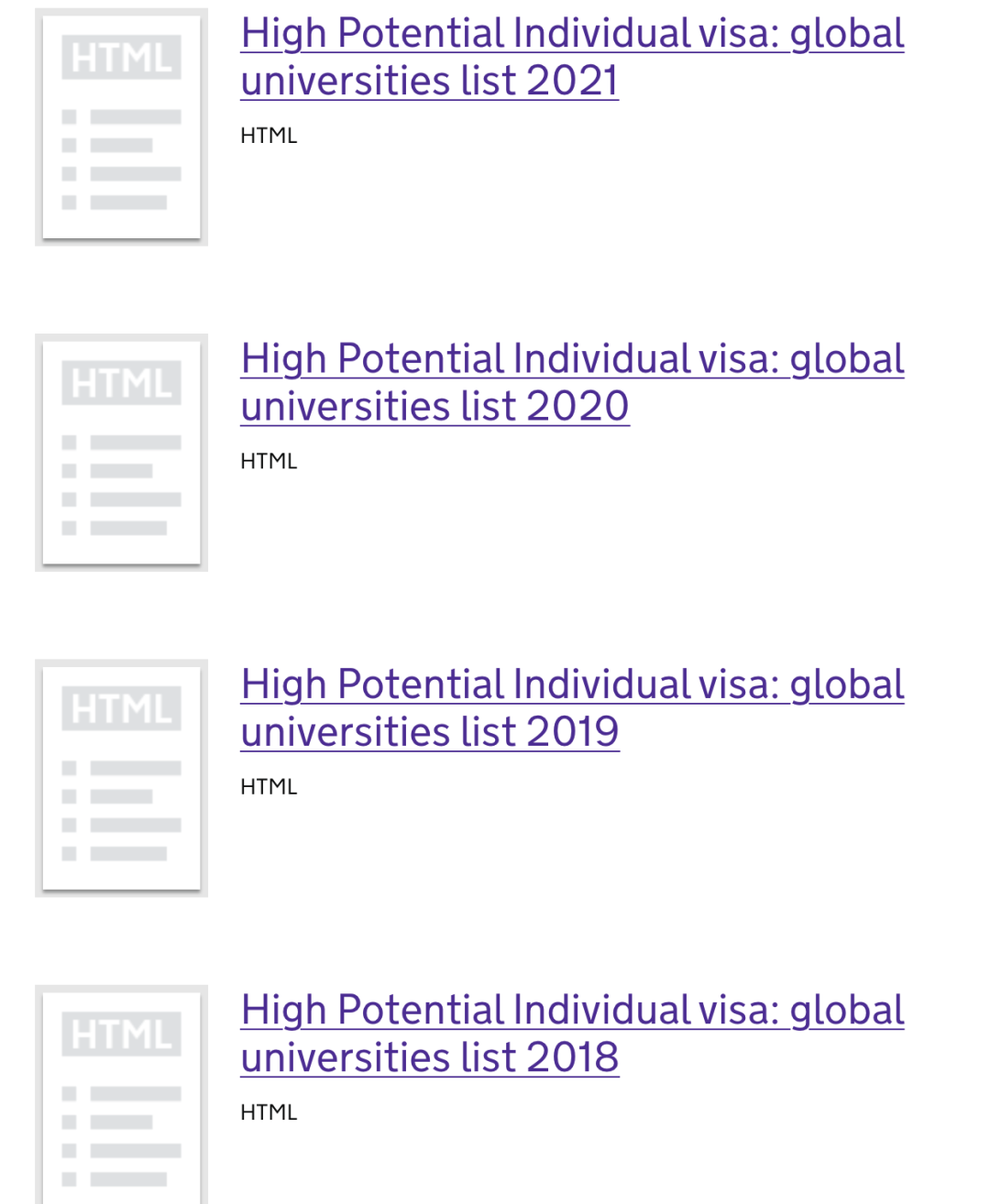
Task: Select the bullet lines in the 2019 thumbnail
Action: tap(121, 810)
